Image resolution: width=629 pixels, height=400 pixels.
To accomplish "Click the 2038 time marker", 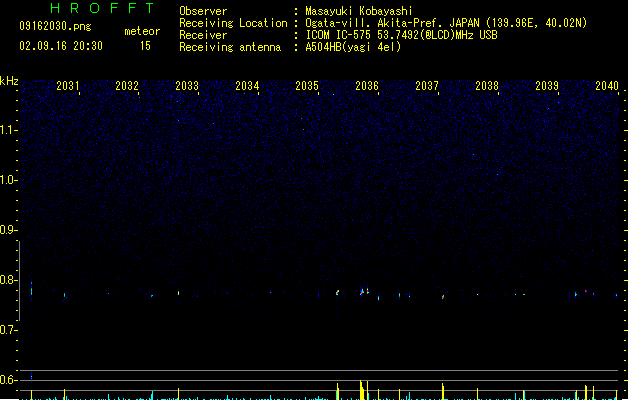I will pyautogui.click(x=487, y=86).
